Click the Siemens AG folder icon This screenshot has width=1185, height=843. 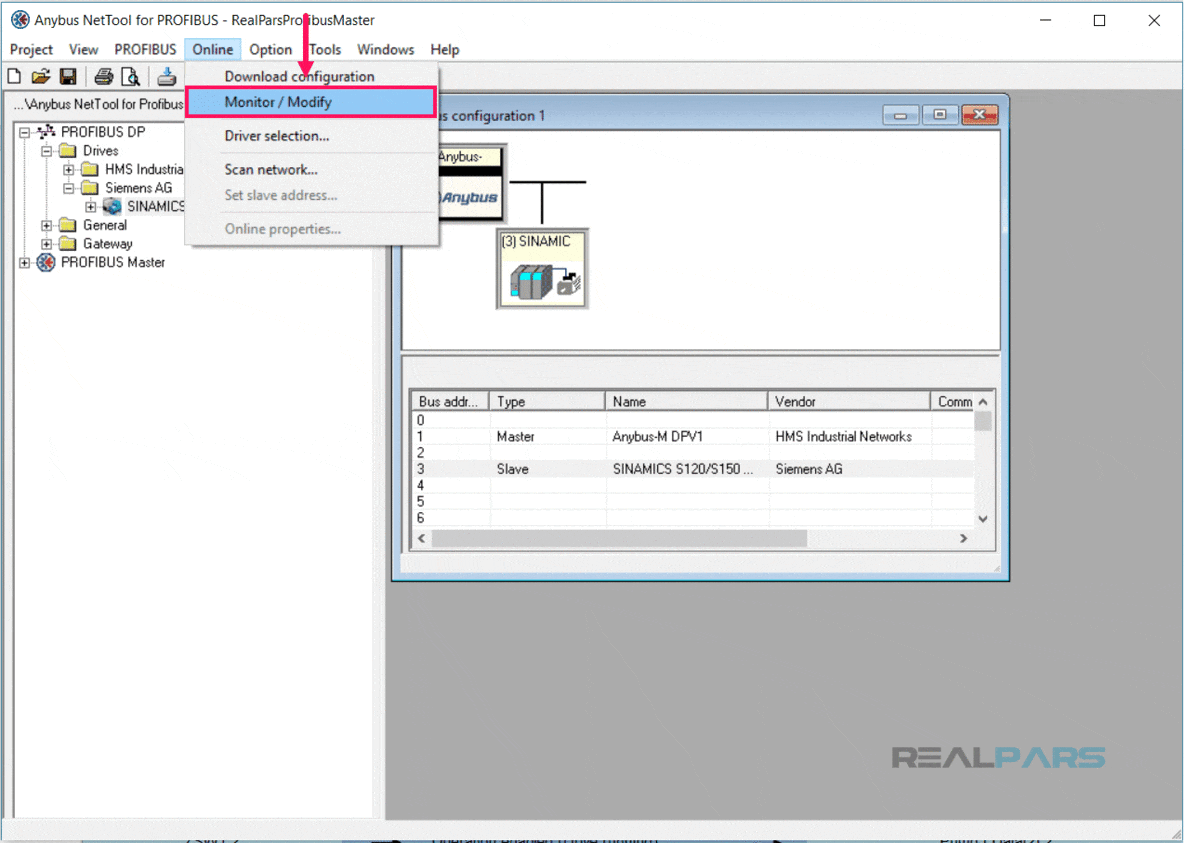90,188
